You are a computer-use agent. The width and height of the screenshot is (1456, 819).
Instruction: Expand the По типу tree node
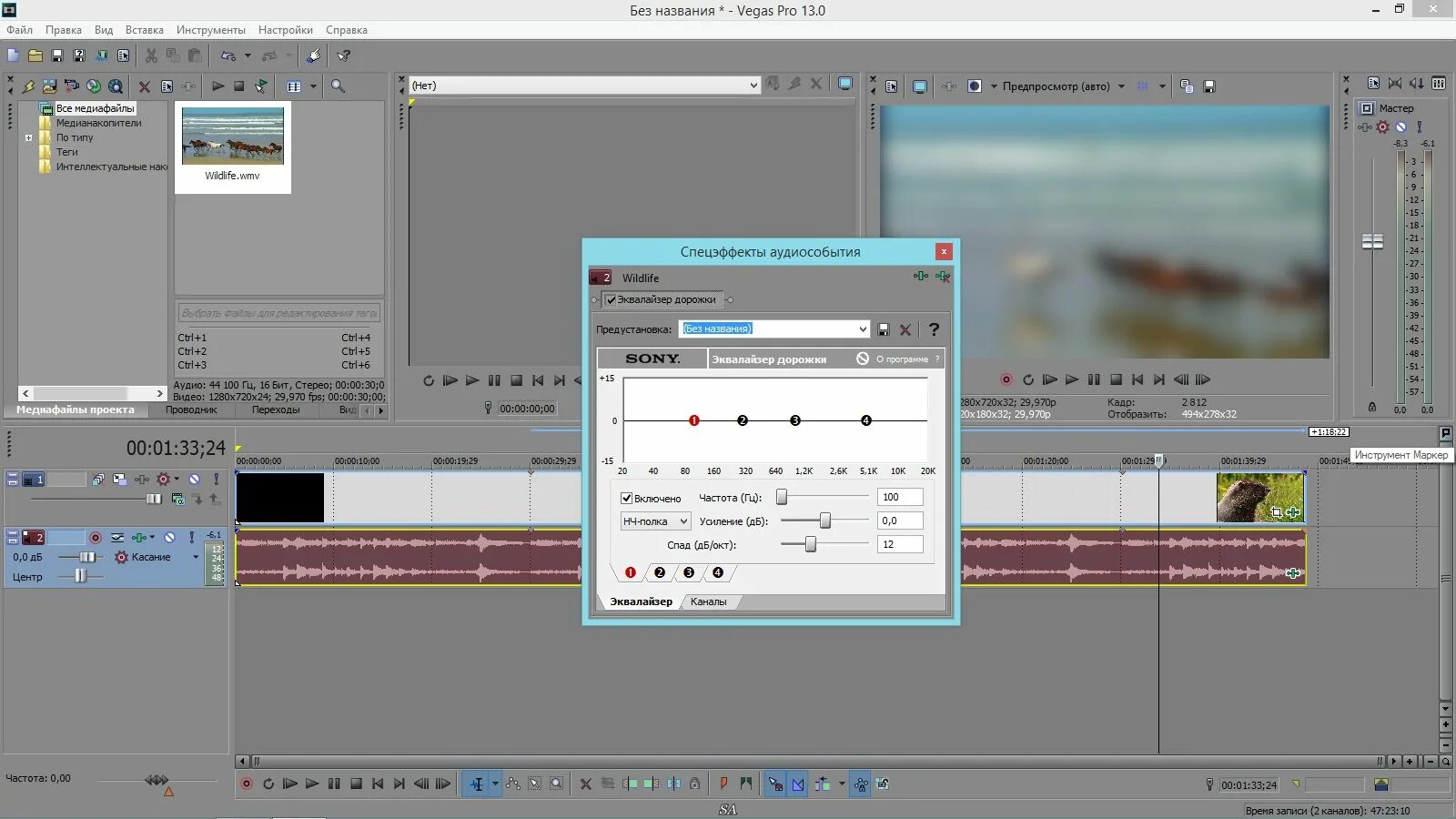pos(28,138)
